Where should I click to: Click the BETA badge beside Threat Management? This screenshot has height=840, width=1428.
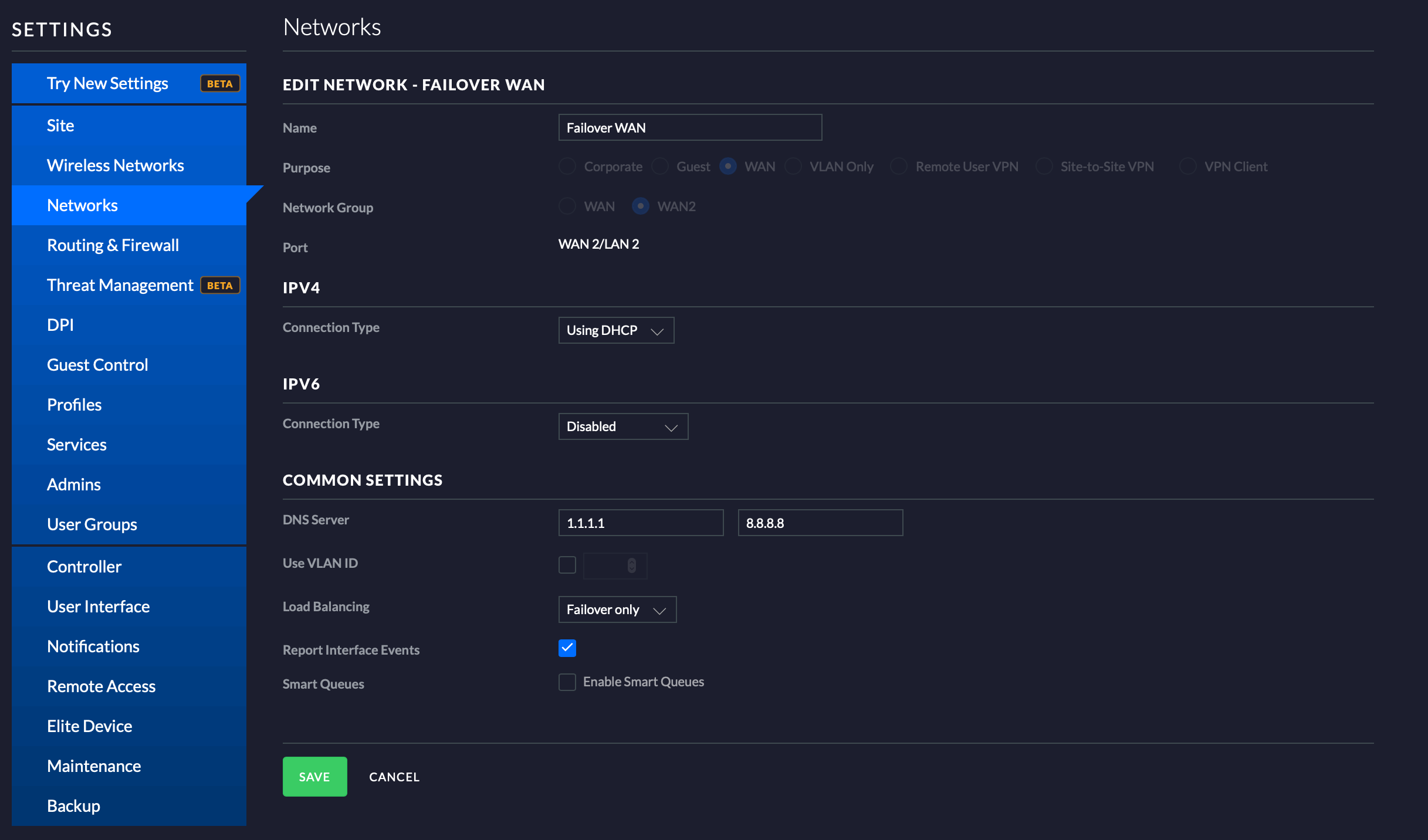tap(220, 286)
